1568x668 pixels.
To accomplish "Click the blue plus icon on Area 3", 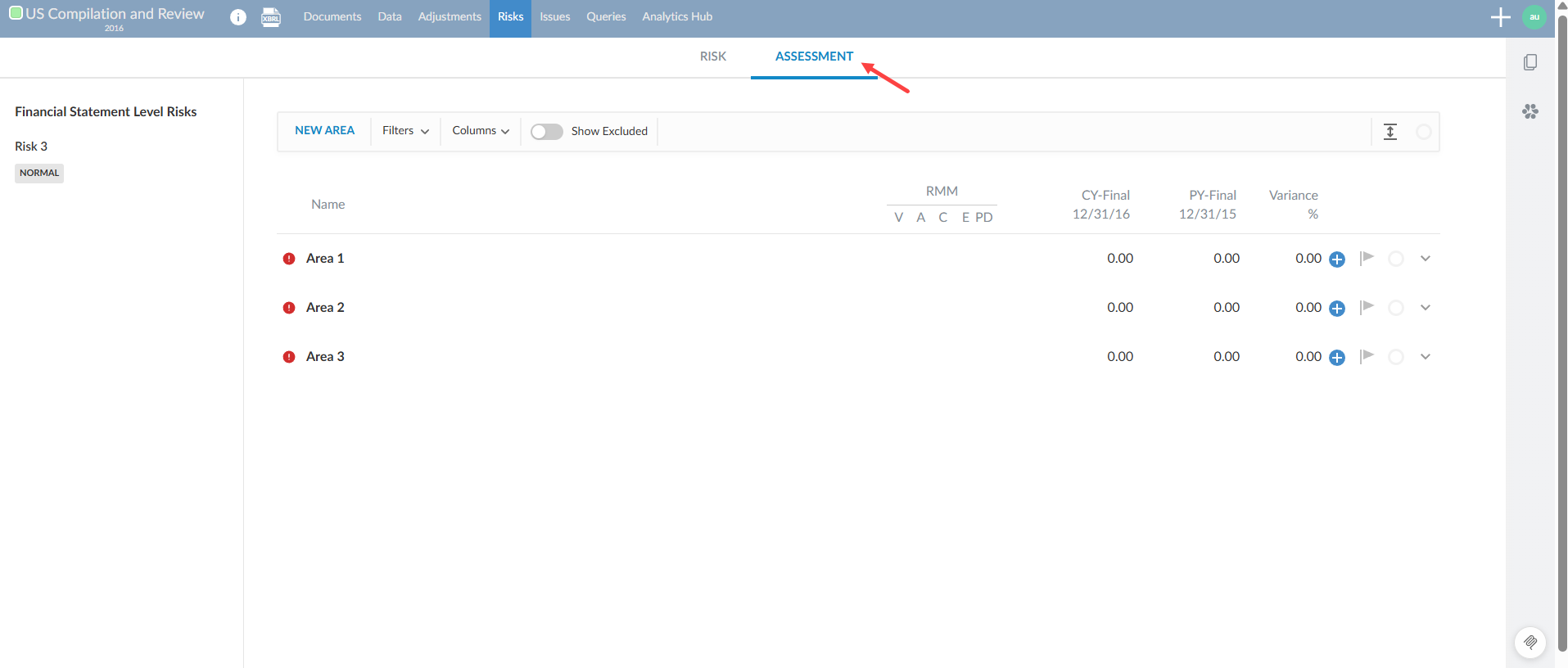I will coord(1337,358).
